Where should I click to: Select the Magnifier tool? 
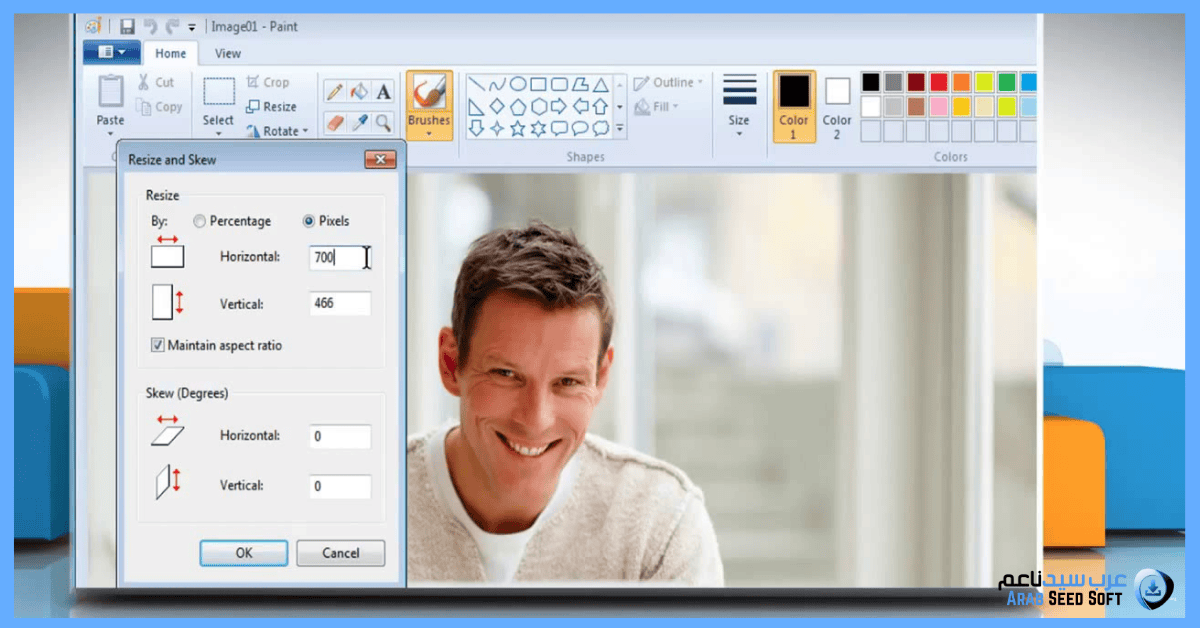(x=383, y=122)
